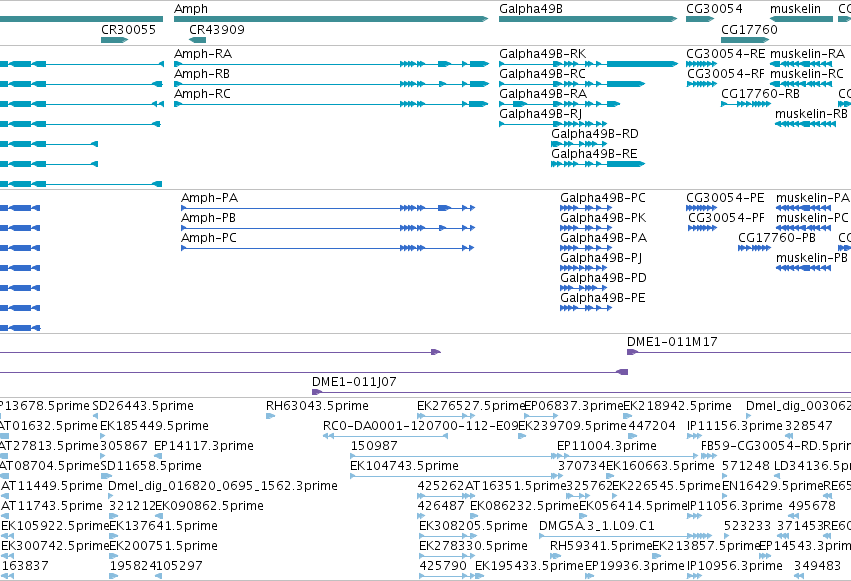851x581 pixels.
Task: Click the Galpha49B-RD transcript
Action: (579, 144)
